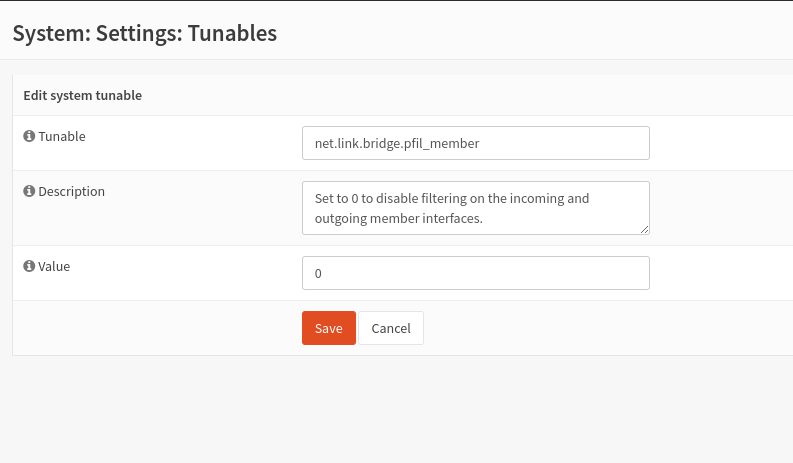Screen dimensions: 793x463
Task: Click the info icon beside Tunable
Action: (x=29, y=136)
